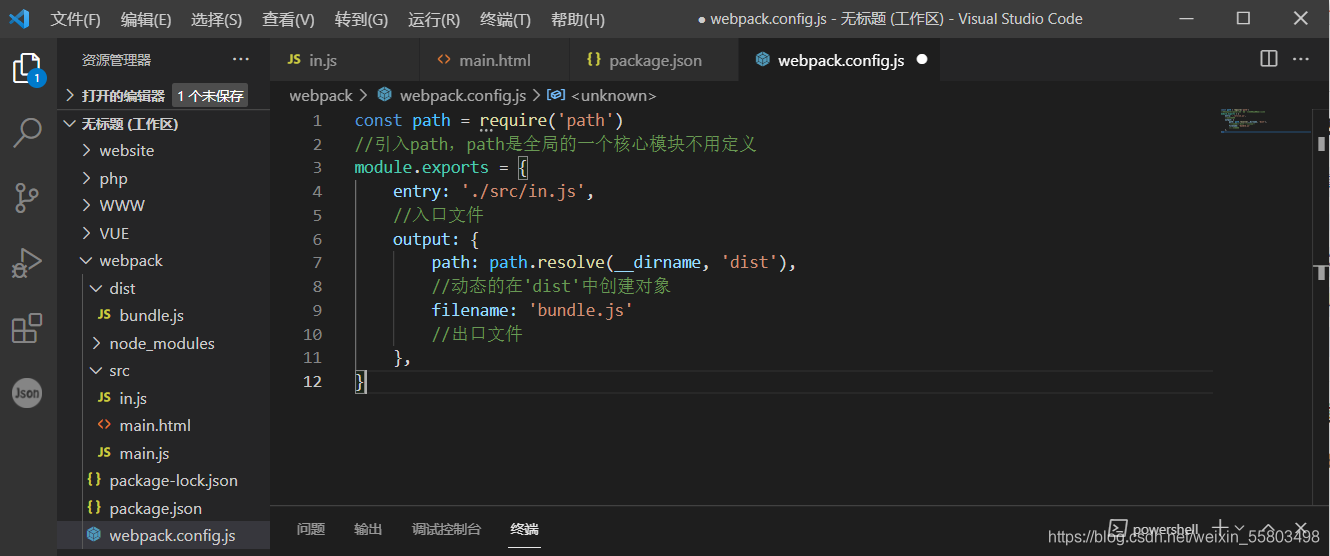Viewport: 1330px width, 556px height.
Task: Open the terminal launch profile dropdown arrow
Action: 1239,528
